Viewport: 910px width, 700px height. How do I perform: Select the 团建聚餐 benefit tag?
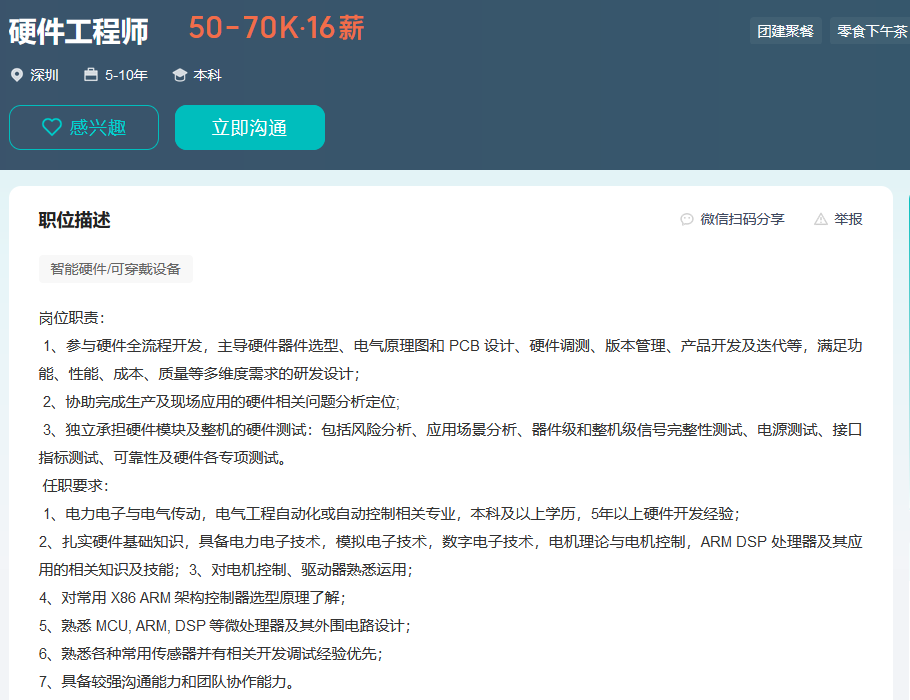click(785, 31)
